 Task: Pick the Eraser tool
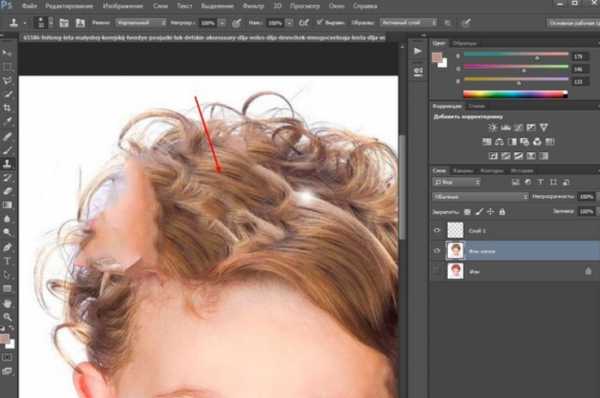[x=7, y=191]
